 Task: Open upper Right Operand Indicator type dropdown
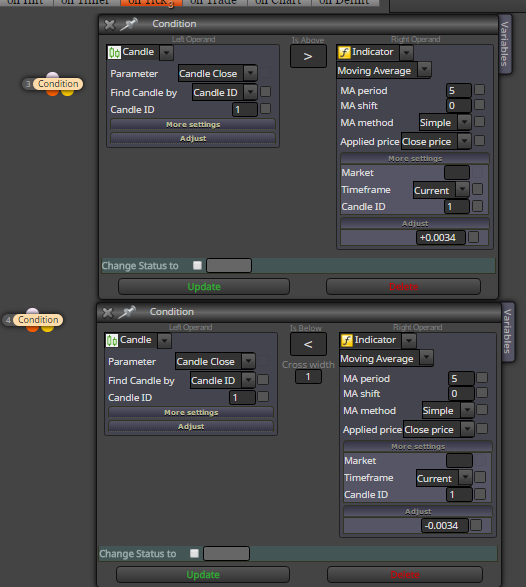[x=406, y=52]
